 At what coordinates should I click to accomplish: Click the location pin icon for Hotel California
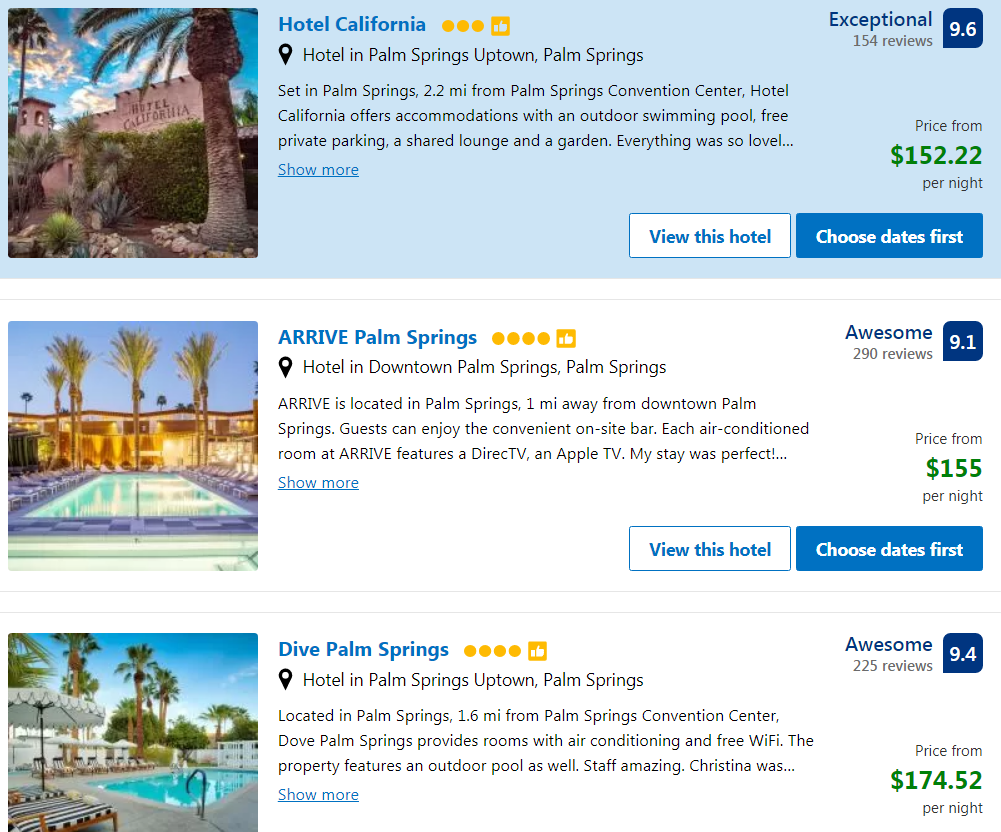click(x=287, y=55)
